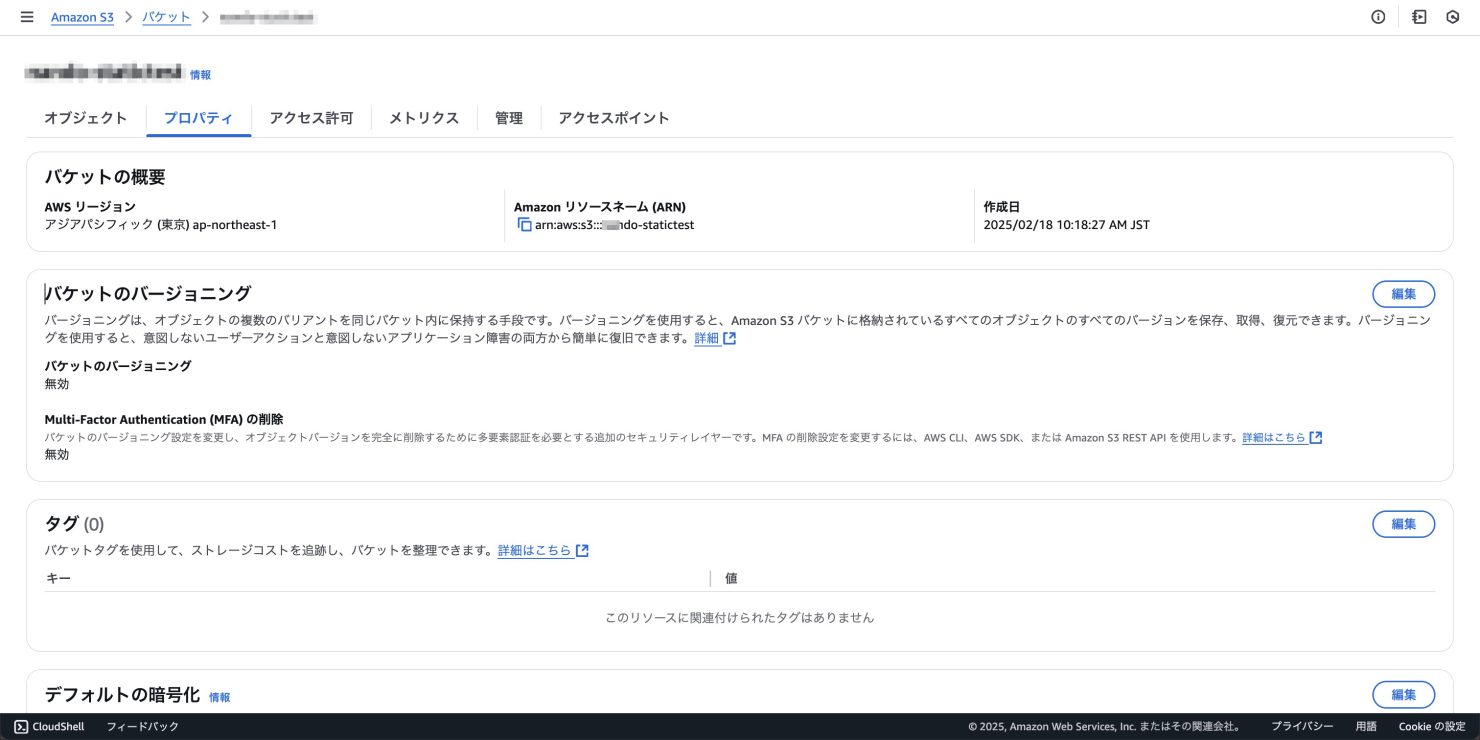
Task: Edit the バケットのバージョニング settings
Action: (x=1403, y=294)
